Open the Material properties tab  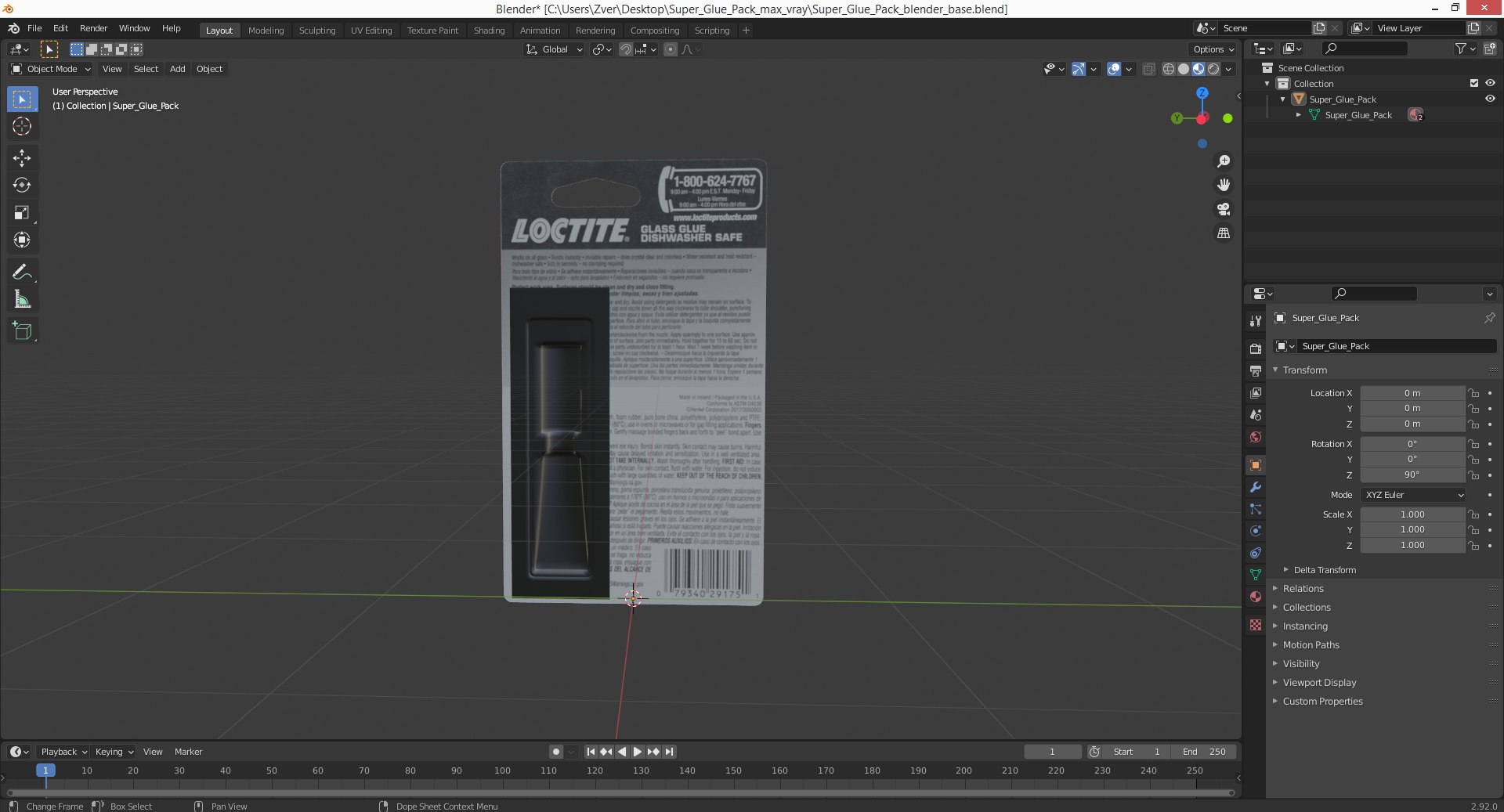tap(1256, 597)
